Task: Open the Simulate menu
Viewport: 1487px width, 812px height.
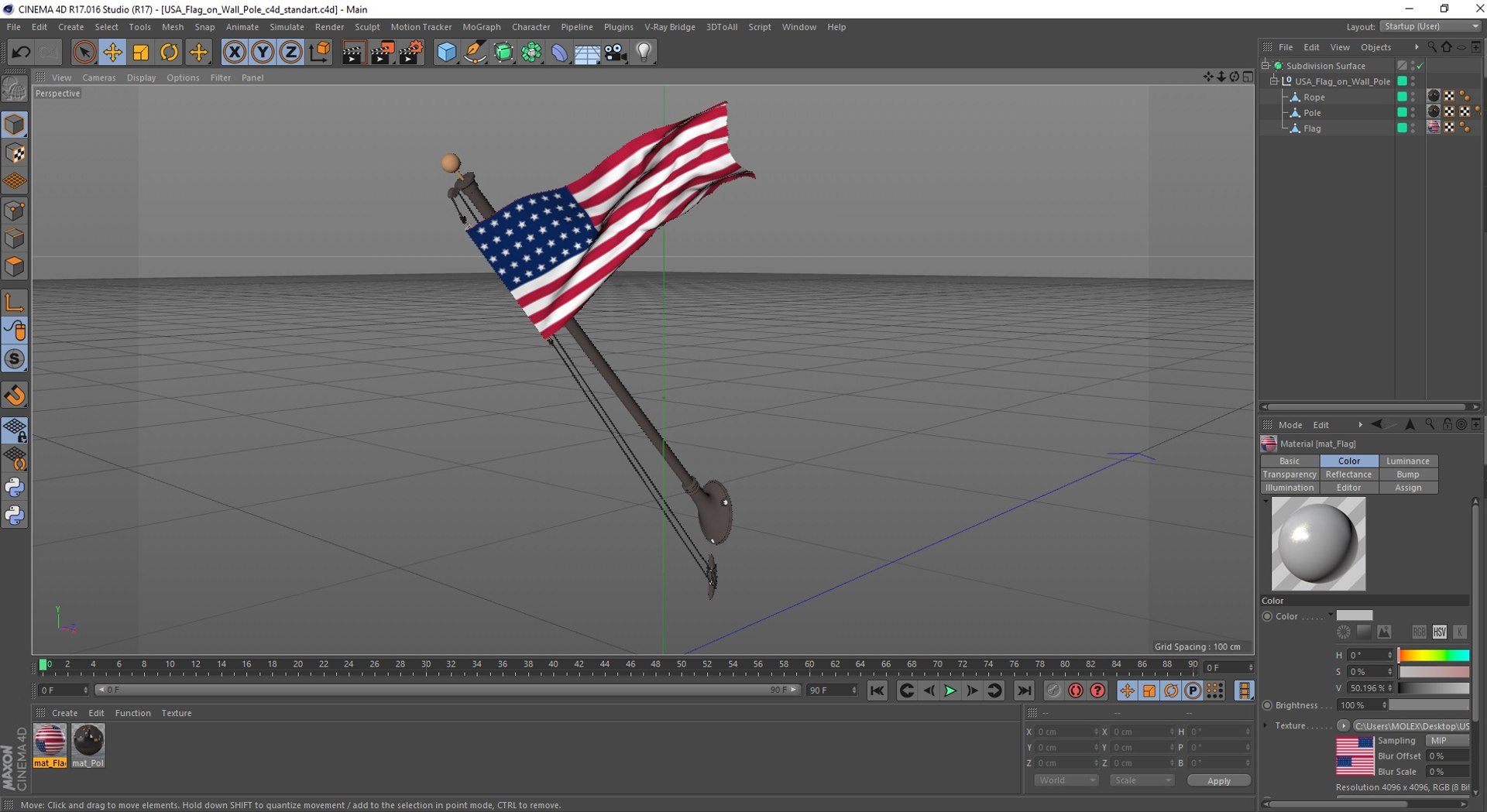Action: point(287,27)
